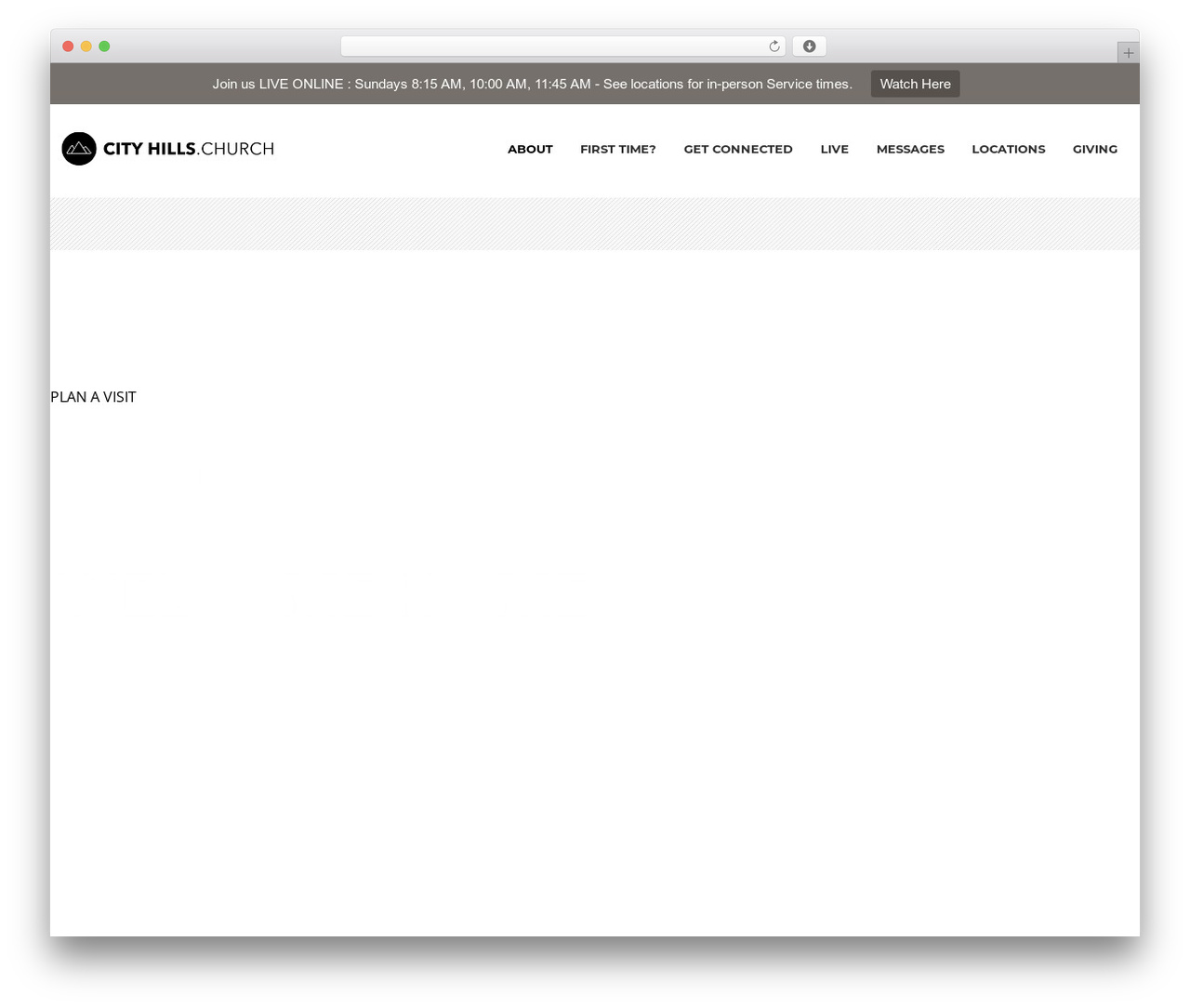The height and width of the screenshot is (1008, 1190).
Task: Reload the page with the refresh icon
Action: [773, 46]
